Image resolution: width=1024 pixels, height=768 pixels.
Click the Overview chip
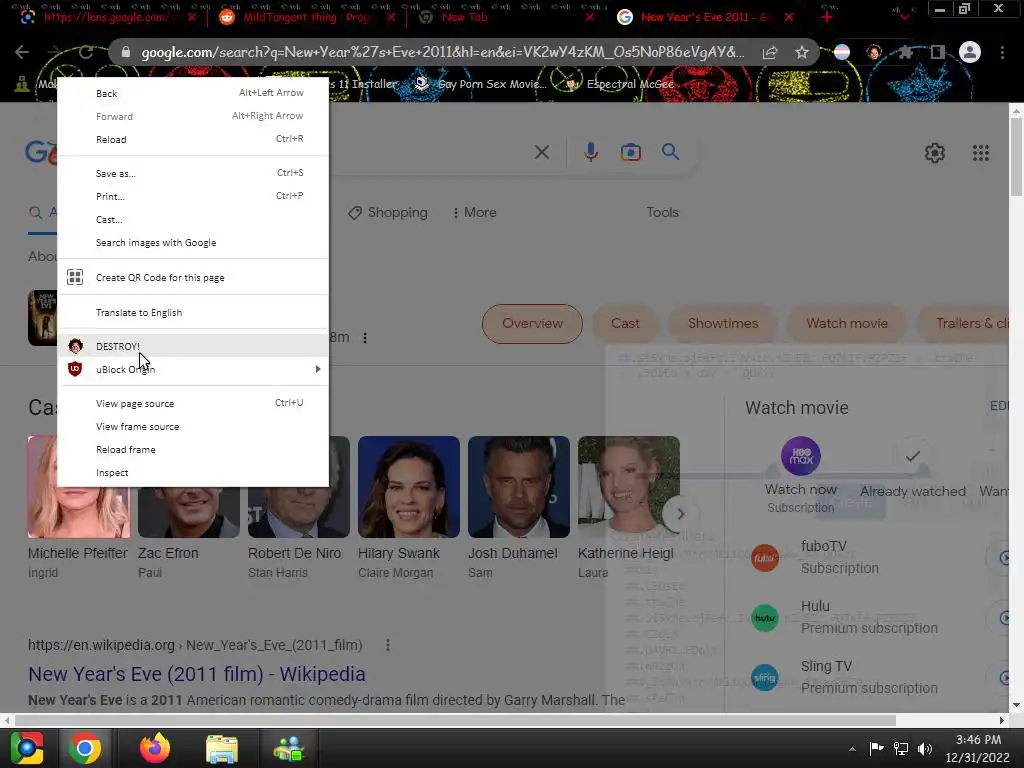click(x=532, y=323)
